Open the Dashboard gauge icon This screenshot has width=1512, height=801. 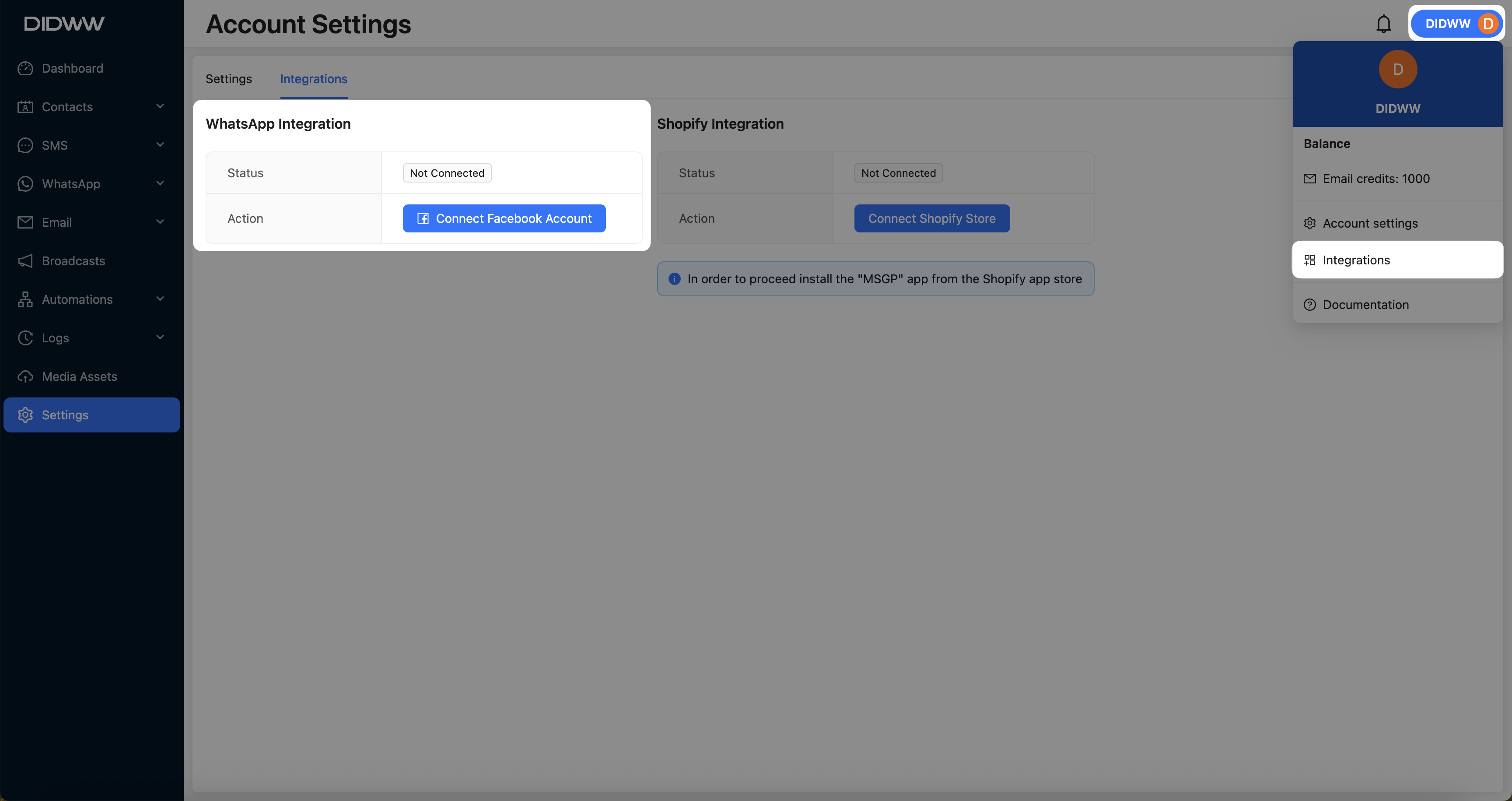click(25, 68)
